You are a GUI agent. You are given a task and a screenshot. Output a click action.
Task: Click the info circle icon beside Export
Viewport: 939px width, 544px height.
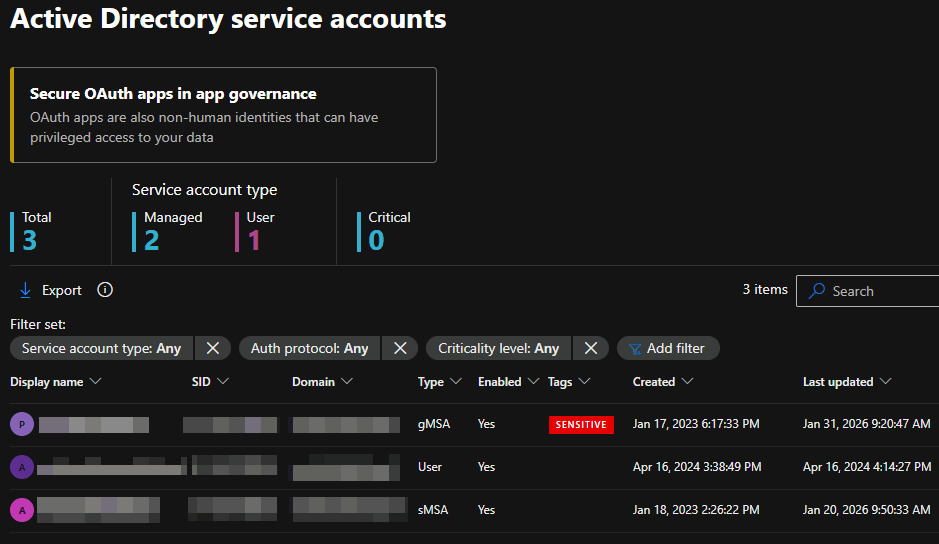tap(105, 290)
